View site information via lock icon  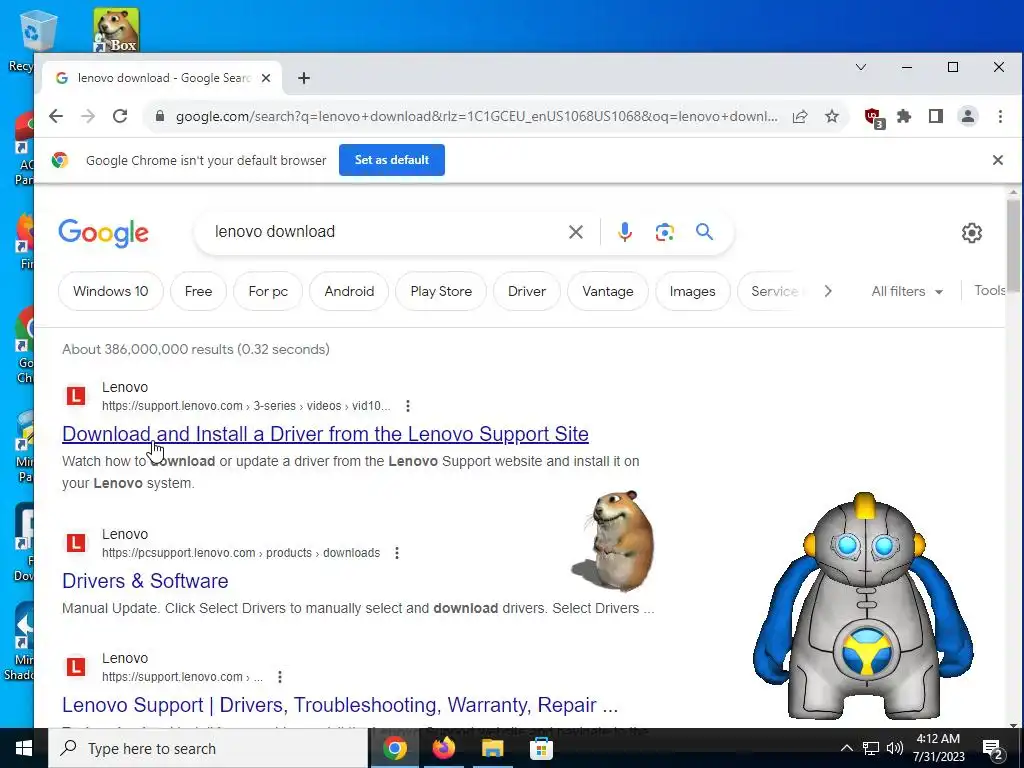tap(159, 116)
